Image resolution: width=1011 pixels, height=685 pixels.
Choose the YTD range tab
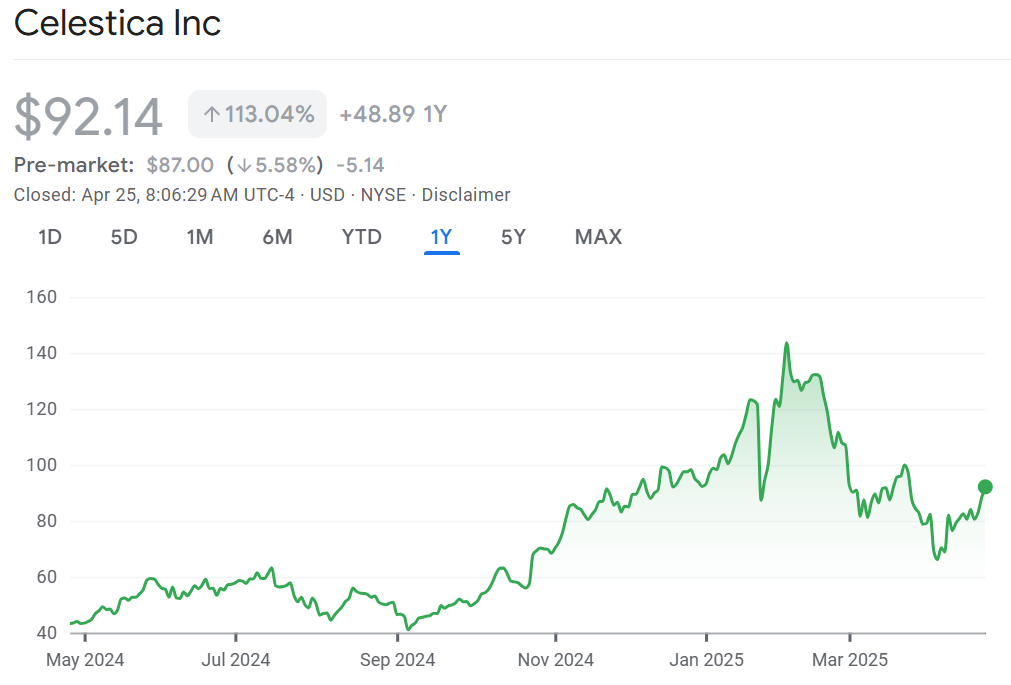(361, 237)
